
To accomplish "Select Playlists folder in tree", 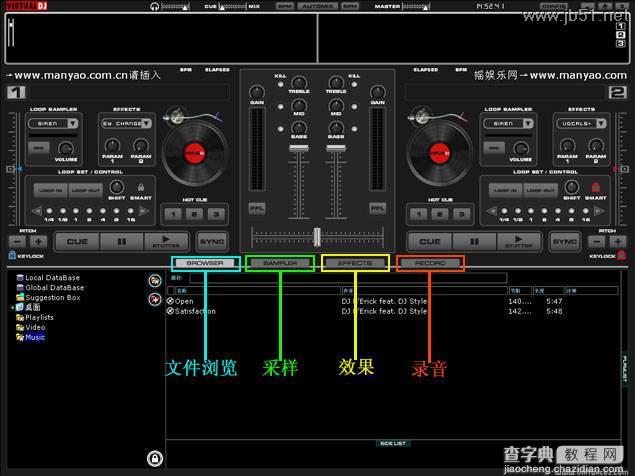I will [39, 317].
